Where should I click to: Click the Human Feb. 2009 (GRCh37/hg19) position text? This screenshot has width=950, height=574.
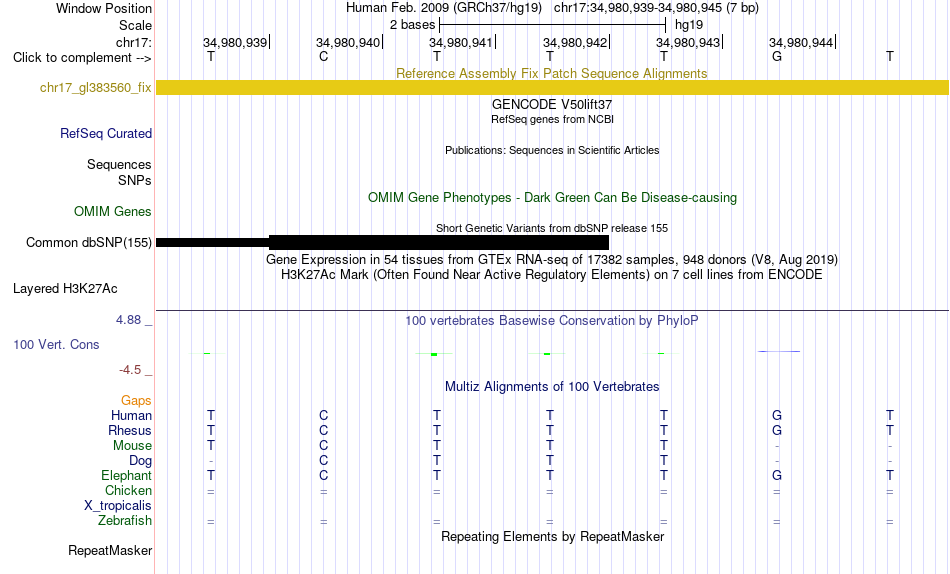443,8
